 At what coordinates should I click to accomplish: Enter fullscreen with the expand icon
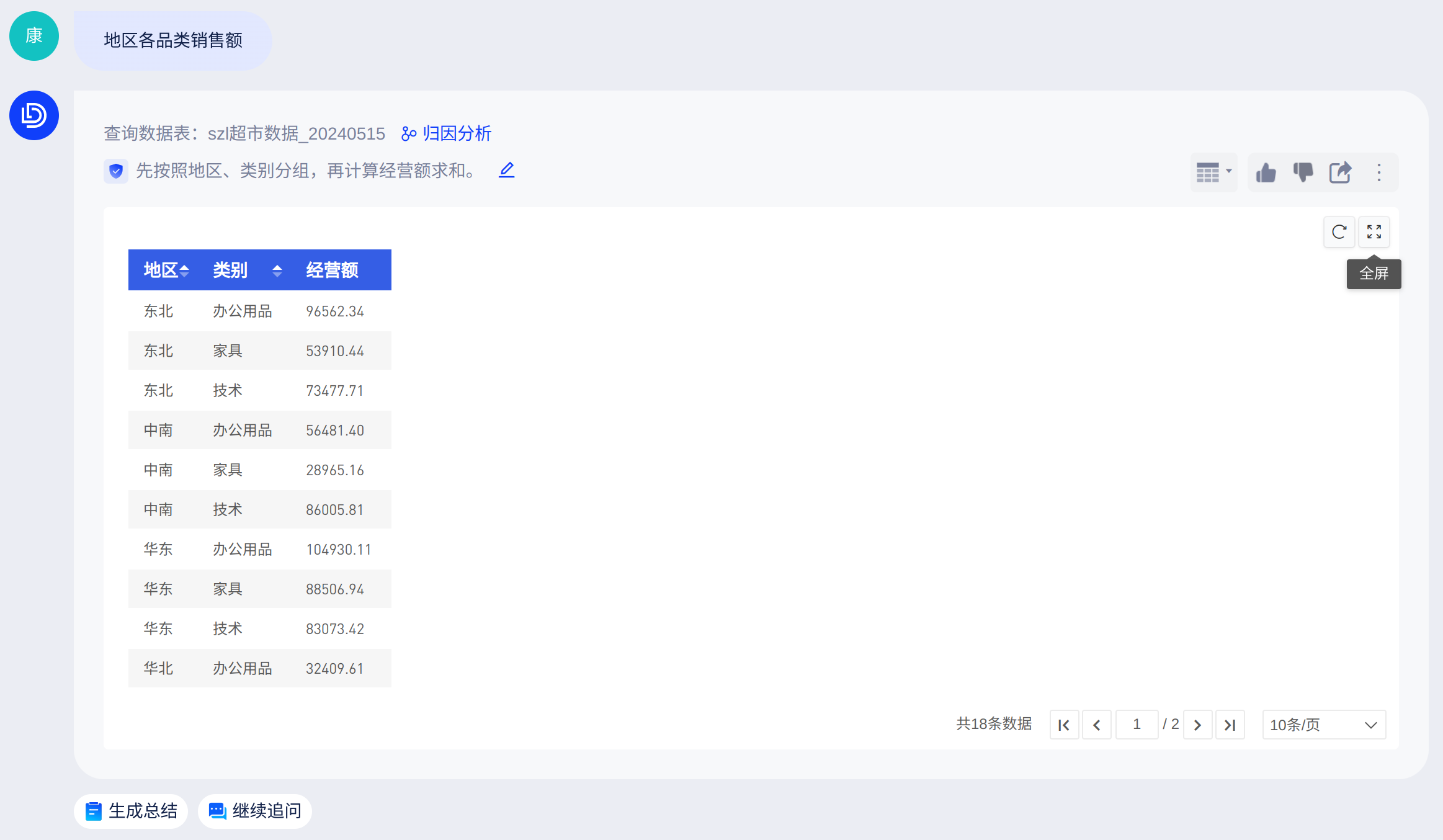coord(1374,232)
